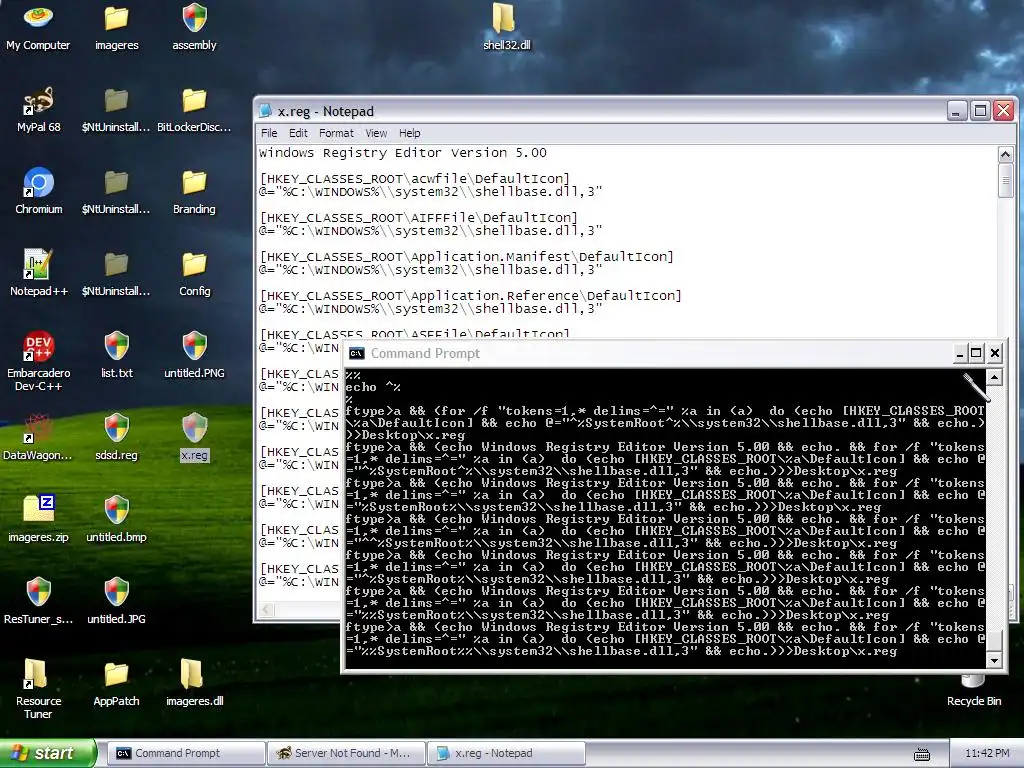Screen dimensions: 1024x768
Task: Switch to Server Not Found taskbar button
Action: click(345, 753)
